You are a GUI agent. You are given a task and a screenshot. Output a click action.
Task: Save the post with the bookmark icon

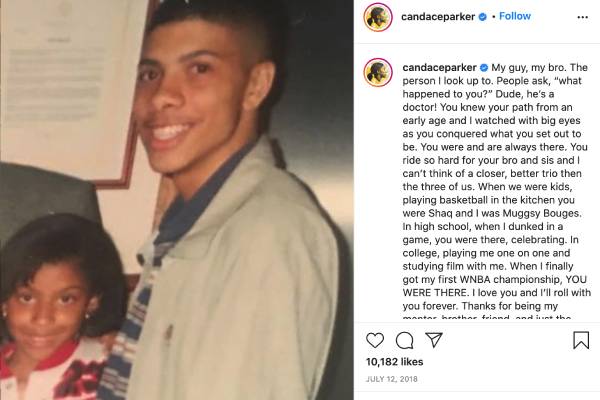coord(581,340)
